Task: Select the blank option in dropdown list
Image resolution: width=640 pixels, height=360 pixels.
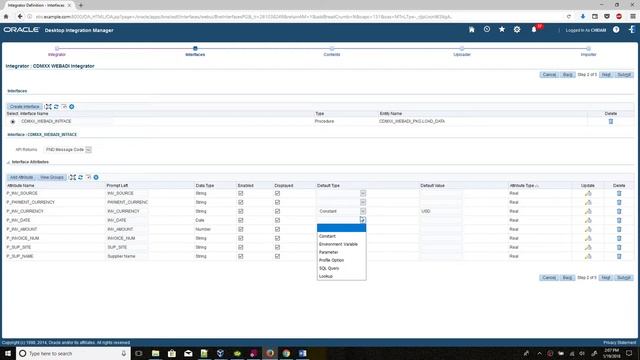Action: click(x=341, y=228)
